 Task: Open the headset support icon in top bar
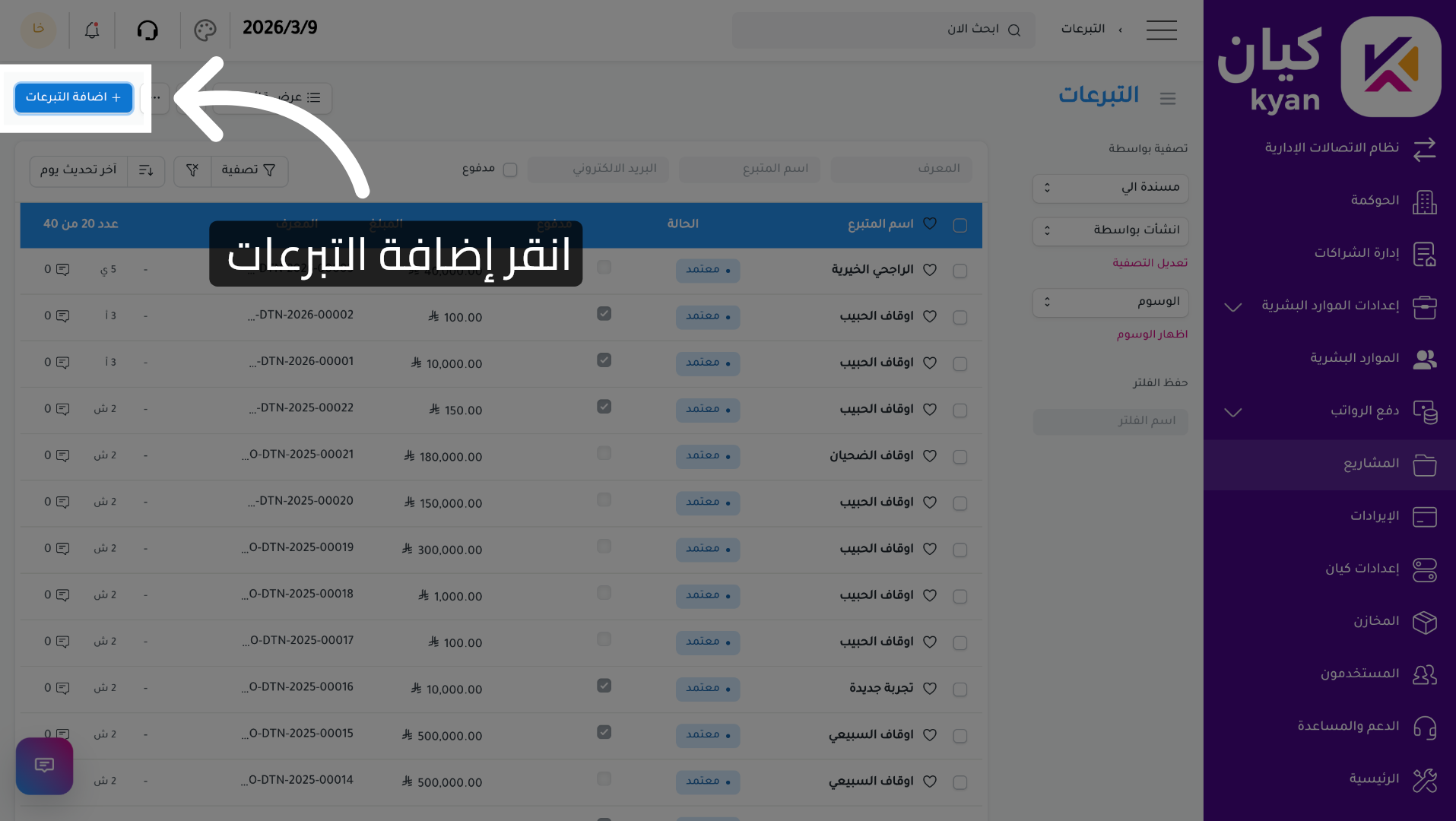pos(148,30)
